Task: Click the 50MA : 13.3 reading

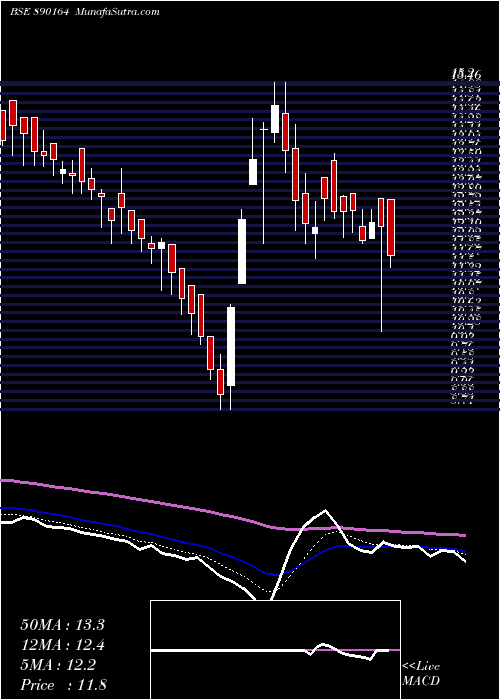Action: 62,625
